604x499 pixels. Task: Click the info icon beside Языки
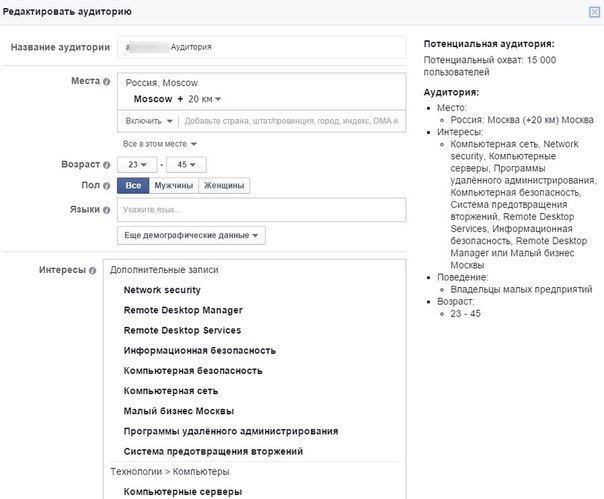click(x=107, y=210)
